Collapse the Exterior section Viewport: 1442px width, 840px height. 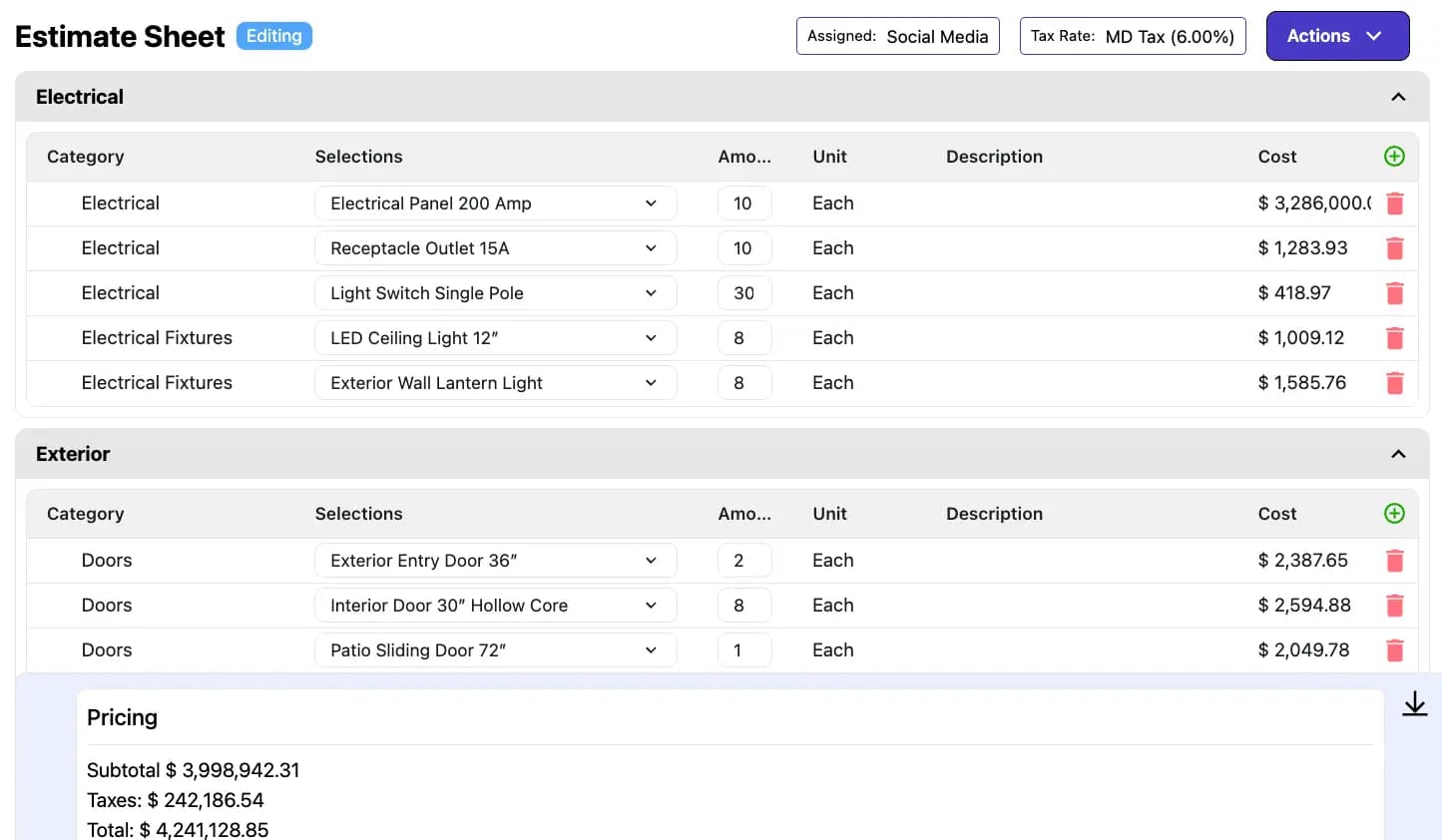coord(1397,453)
